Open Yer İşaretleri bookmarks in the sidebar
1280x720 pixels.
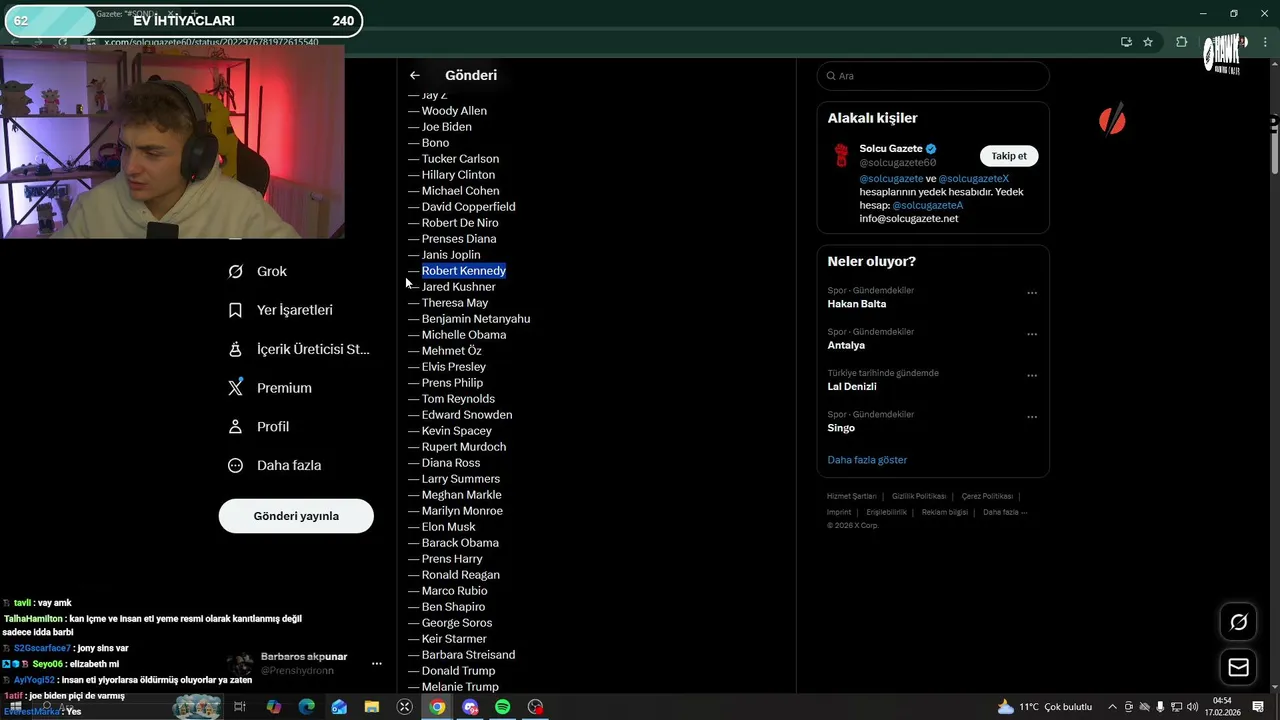[281, 310]
